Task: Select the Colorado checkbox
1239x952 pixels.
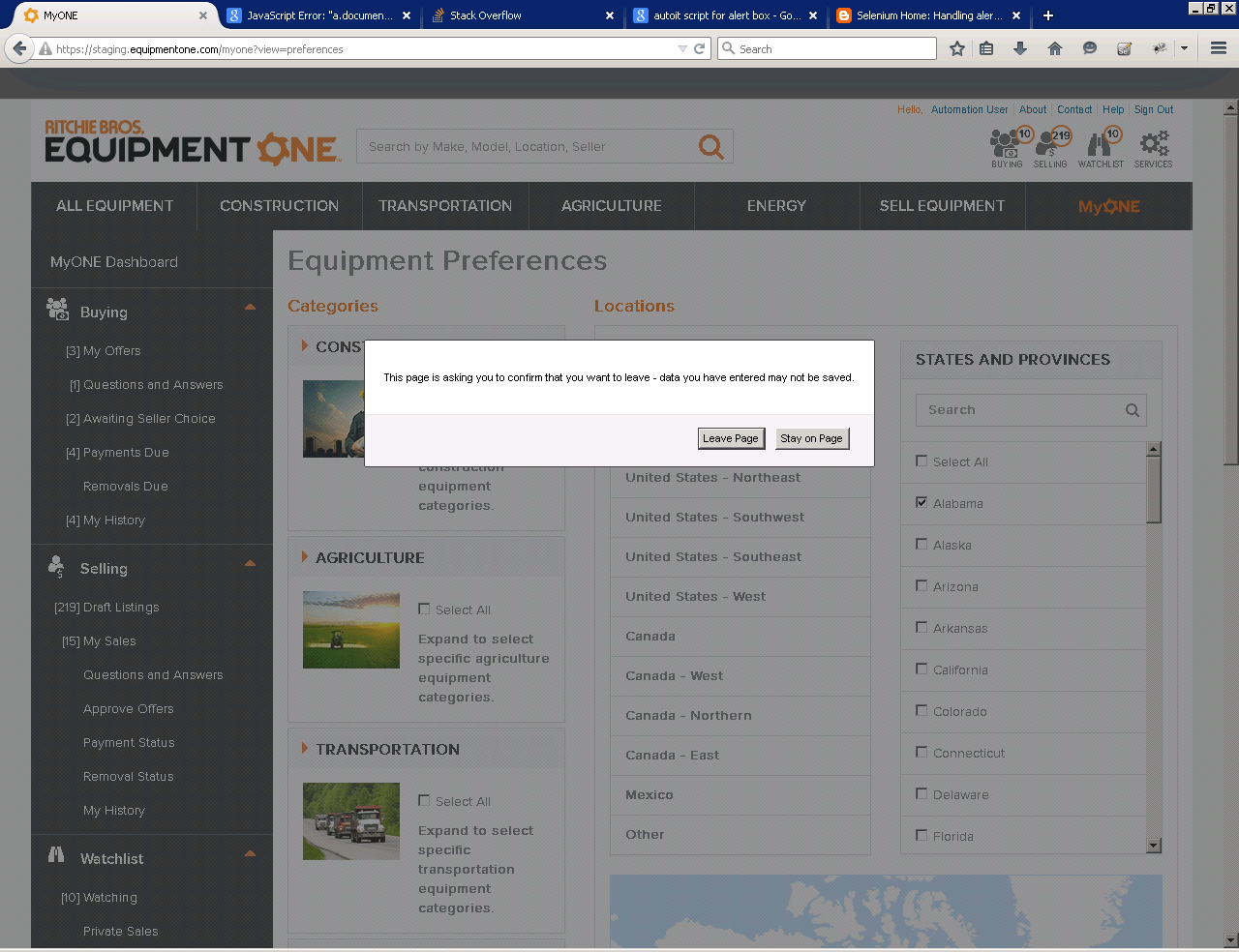Action: click(922, 710)
